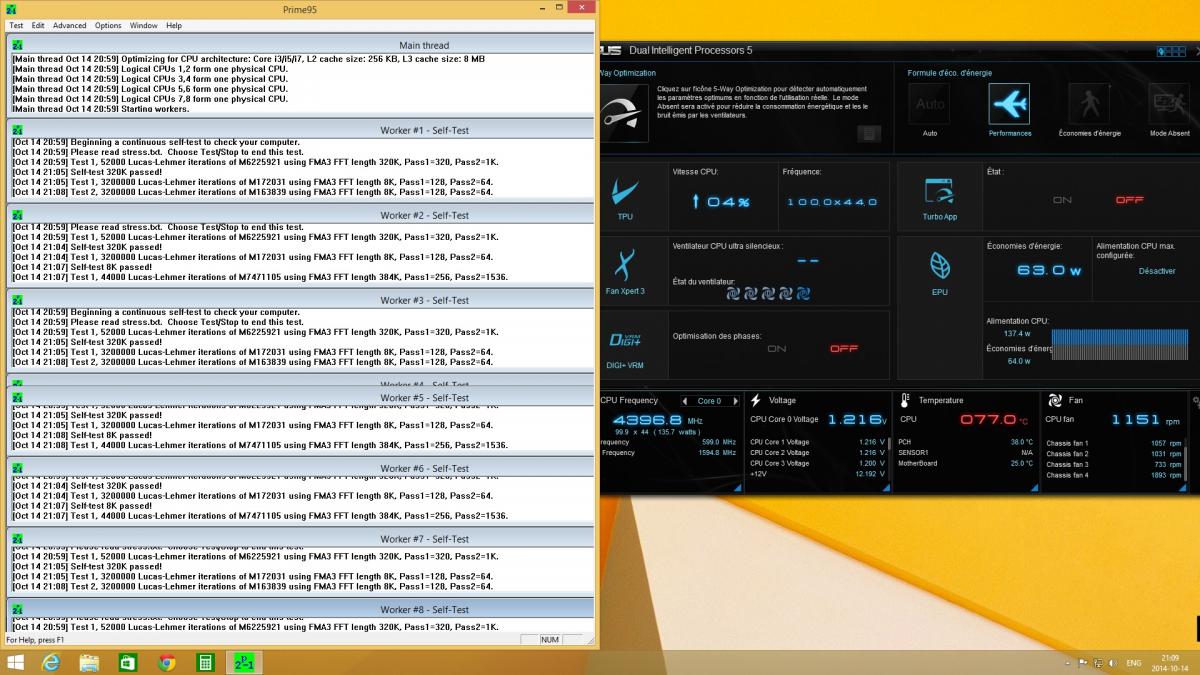This screenshot has width=1200, height=675.
Task: Click the Worker #2 window icon
Action: (x=17, y=215)
